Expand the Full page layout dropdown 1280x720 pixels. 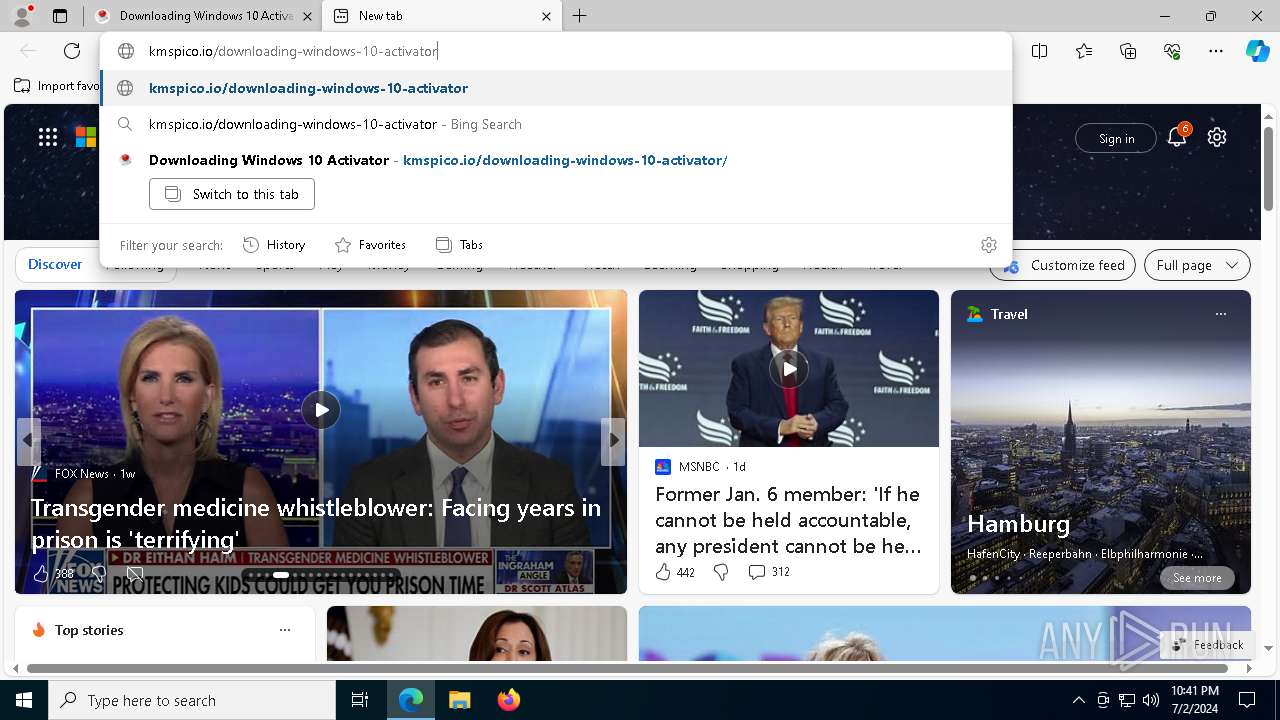1197,265
